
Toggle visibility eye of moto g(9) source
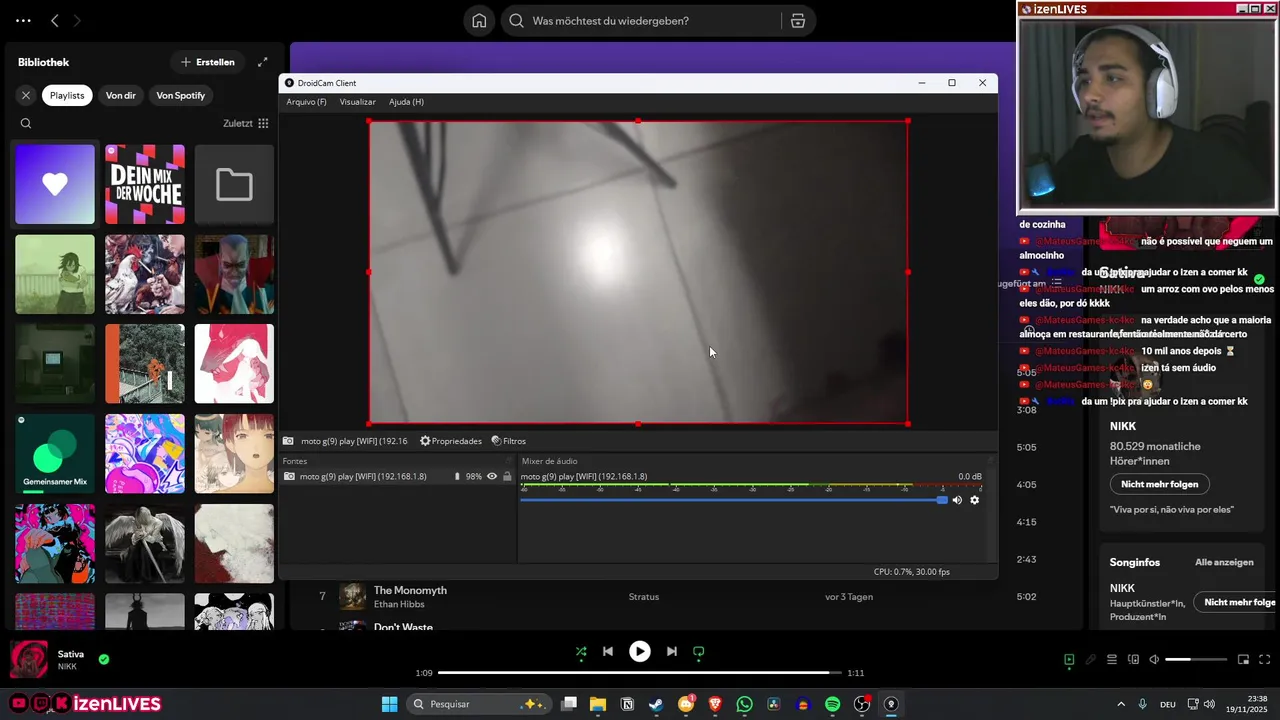coord(492,477)
